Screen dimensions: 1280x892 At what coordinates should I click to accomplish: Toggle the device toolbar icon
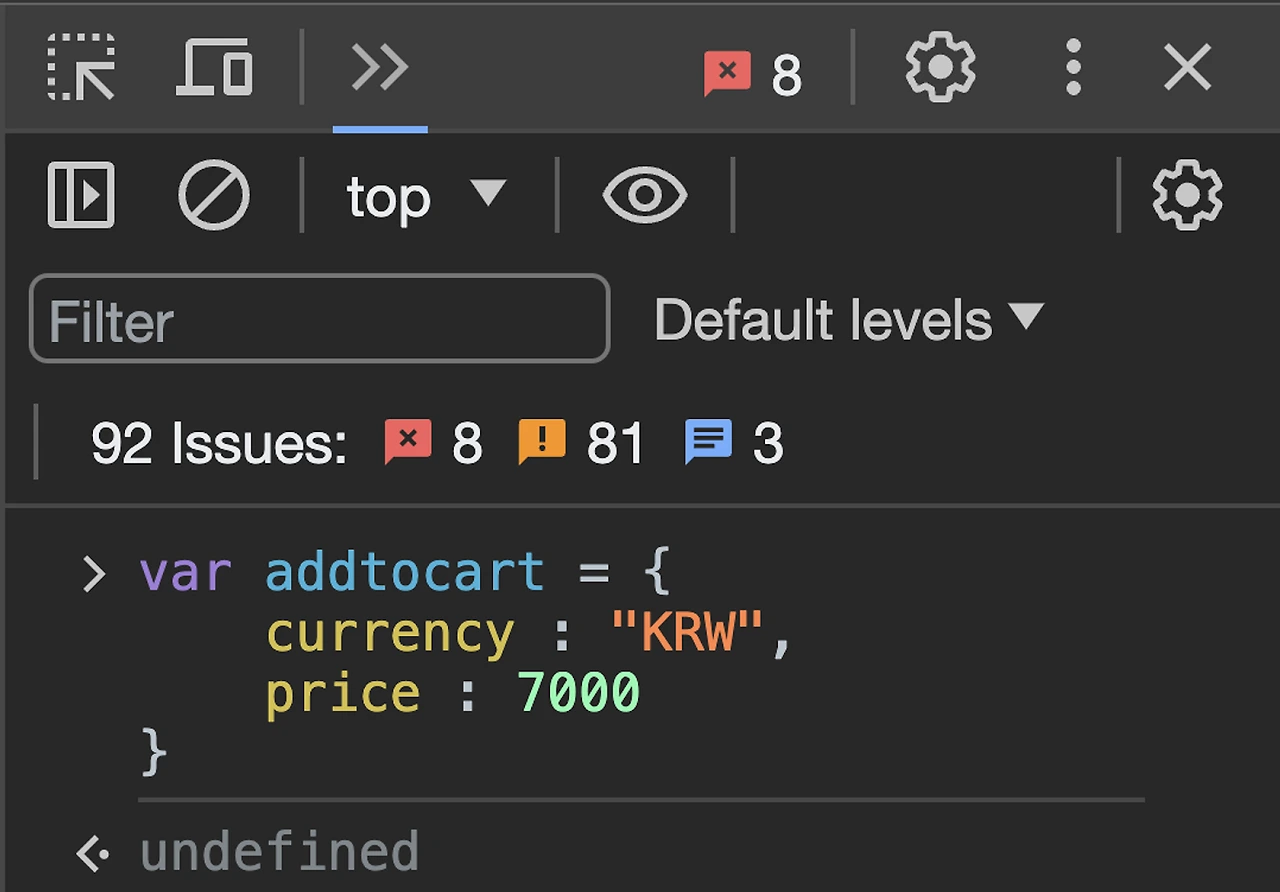pyautogui.click(x=214, y=68)
